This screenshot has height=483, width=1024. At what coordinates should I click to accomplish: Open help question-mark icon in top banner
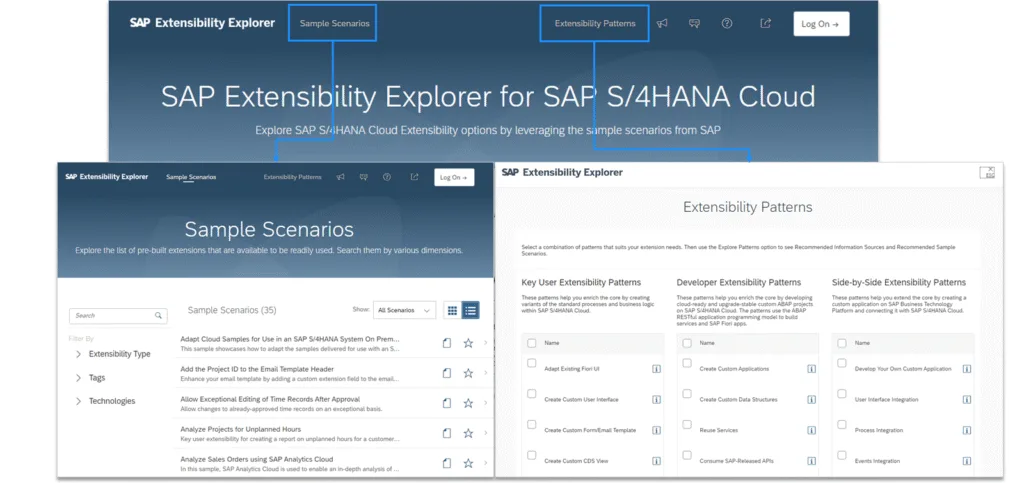727,23
